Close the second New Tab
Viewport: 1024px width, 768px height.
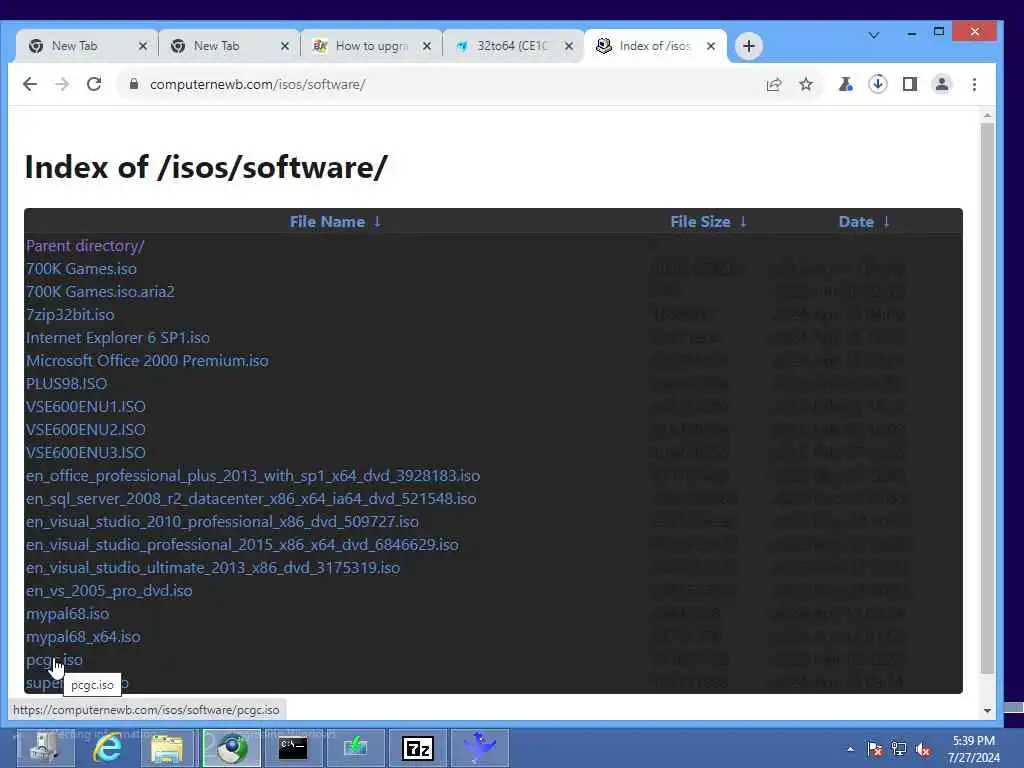285,46
